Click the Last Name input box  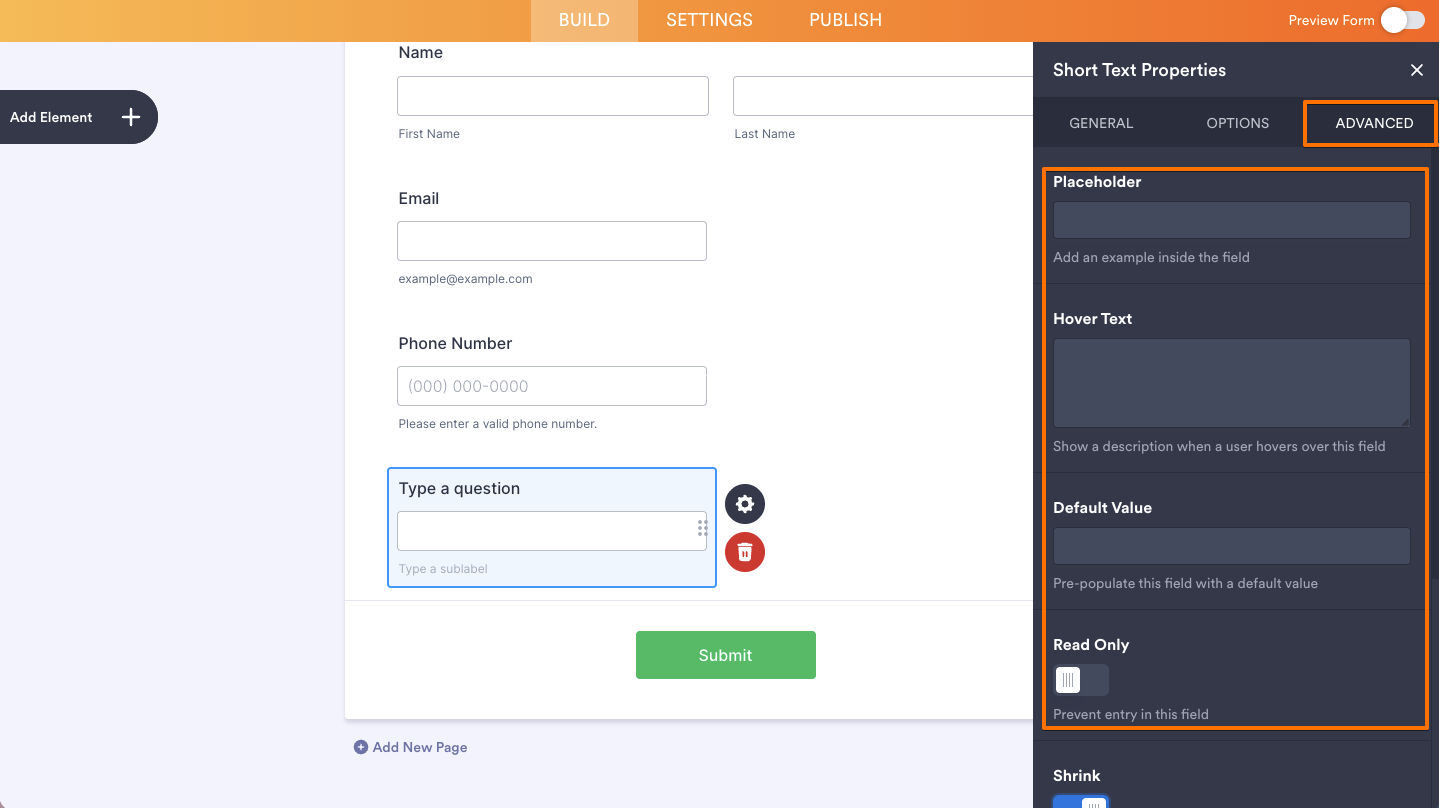pos(883,96)
